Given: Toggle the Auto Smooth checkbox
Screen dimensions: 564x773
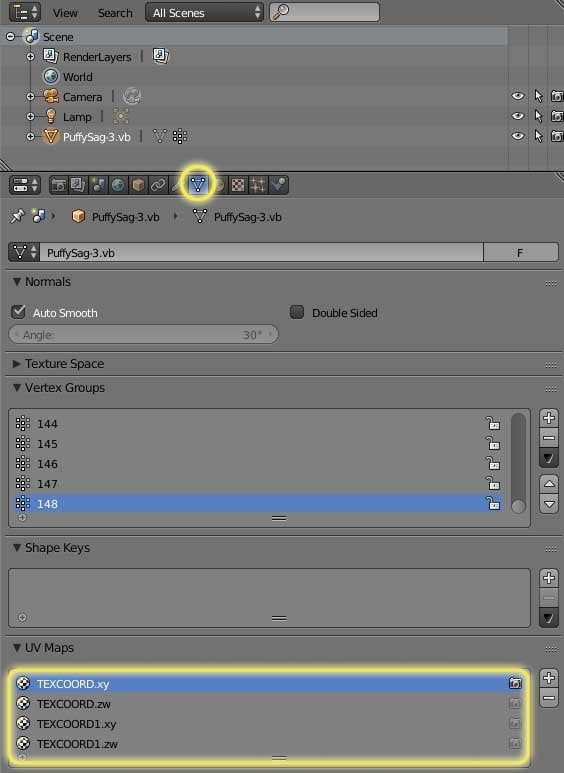Looking at the screenshot, I should pyautogui.click(x=18, y=312).
